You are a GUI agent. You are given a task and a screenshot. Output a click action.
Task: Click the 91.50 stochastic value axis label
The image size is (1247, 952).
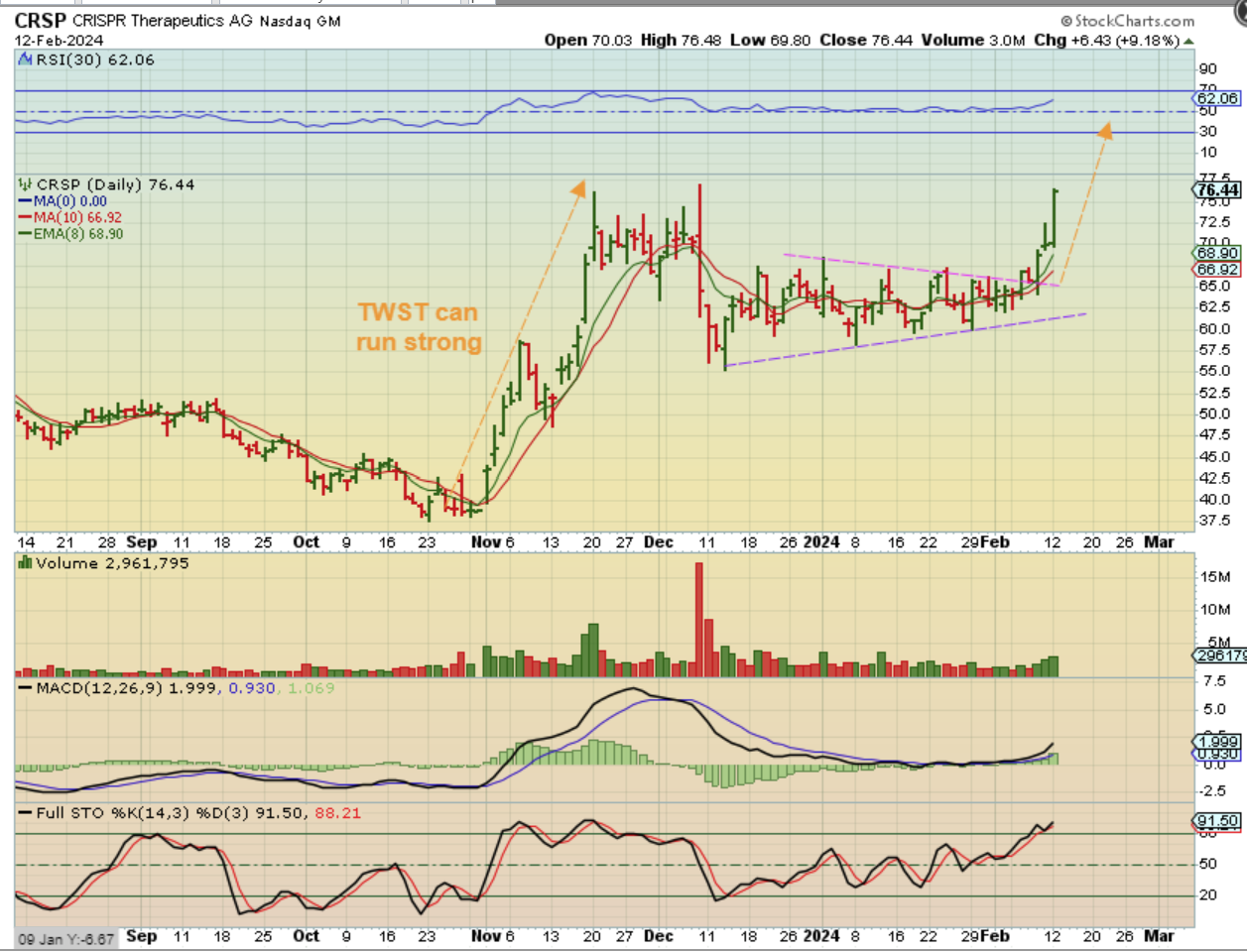tap(1217, 821)
